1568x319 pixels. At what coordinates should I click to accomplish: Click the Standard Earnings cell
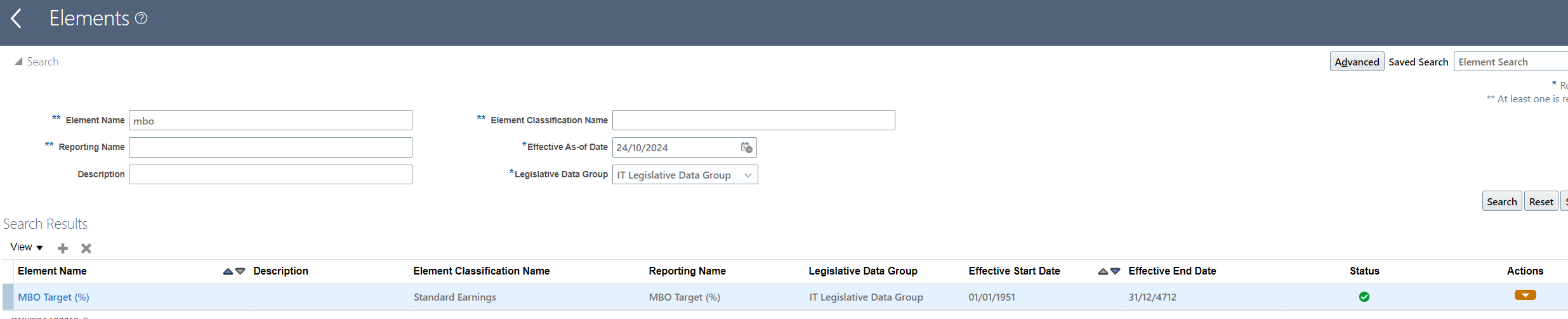point(455,297)
